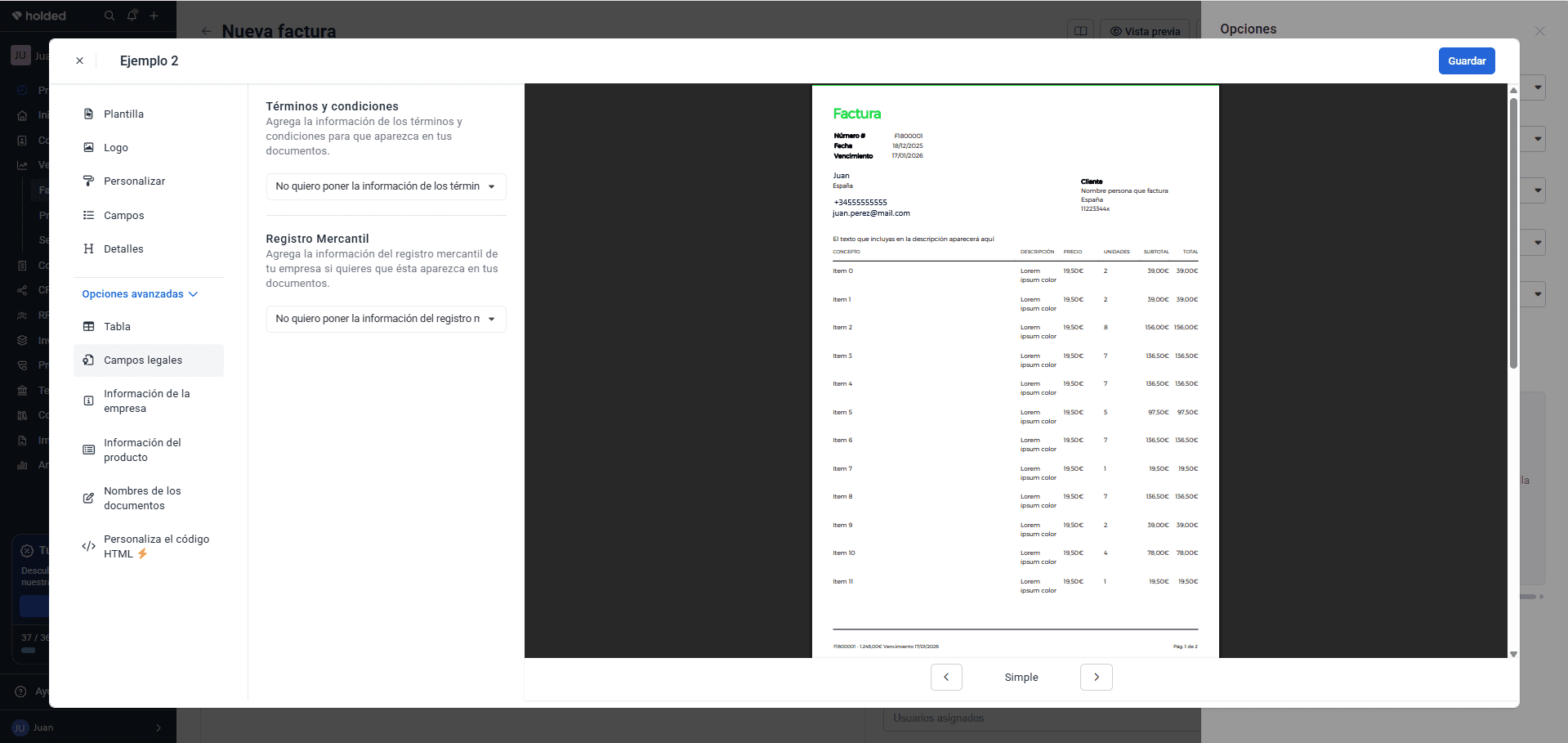Open Información de la empresa icon
This screenshot has height=743, width=1568.
[88, 401]
